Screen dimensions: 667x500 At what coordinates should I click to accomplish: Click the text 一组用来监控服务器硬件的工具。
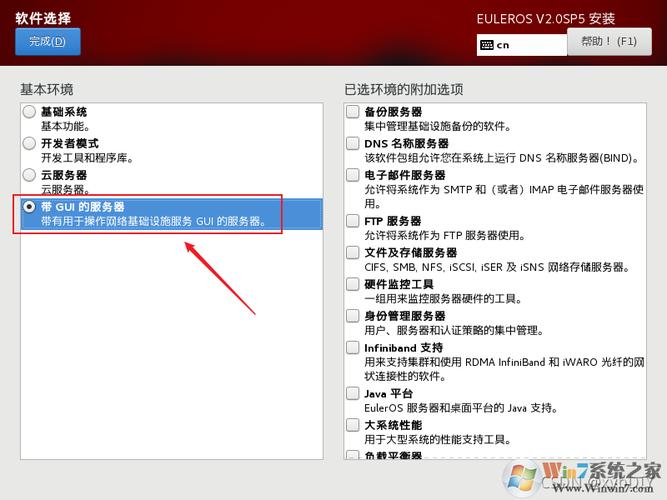pos(443,299)
